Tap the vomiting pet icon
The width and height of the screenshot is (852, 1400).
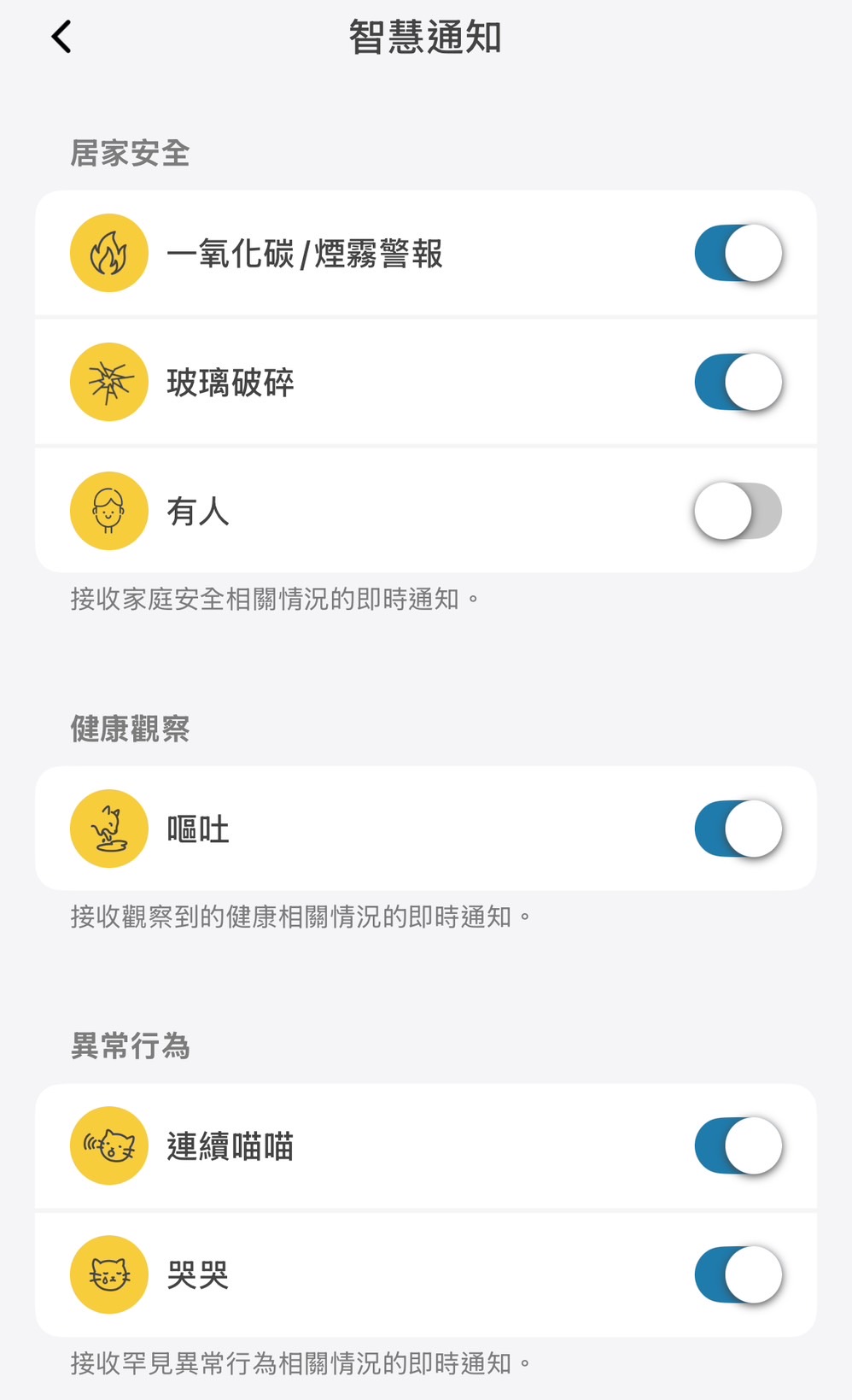click(x=109, y=829)
